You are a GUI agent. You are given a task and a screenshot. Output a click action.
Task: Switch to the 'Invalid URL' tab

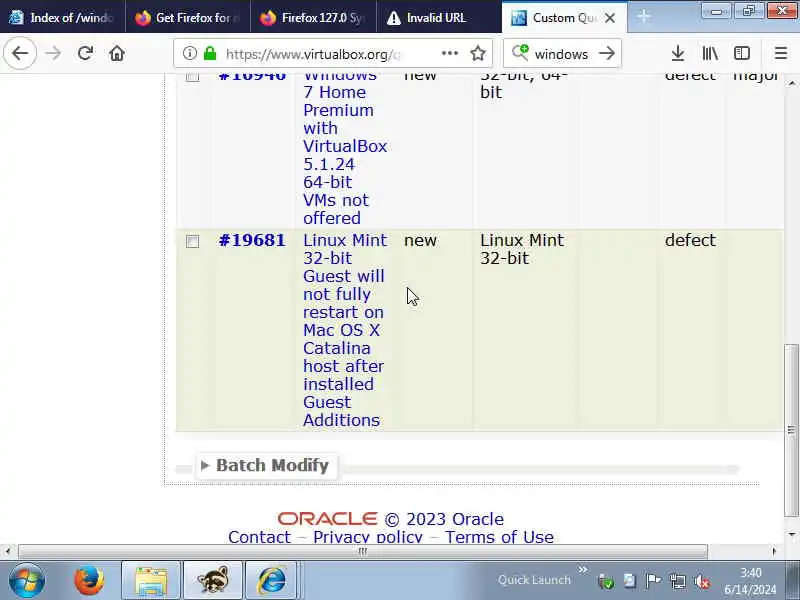pos(439,18)
